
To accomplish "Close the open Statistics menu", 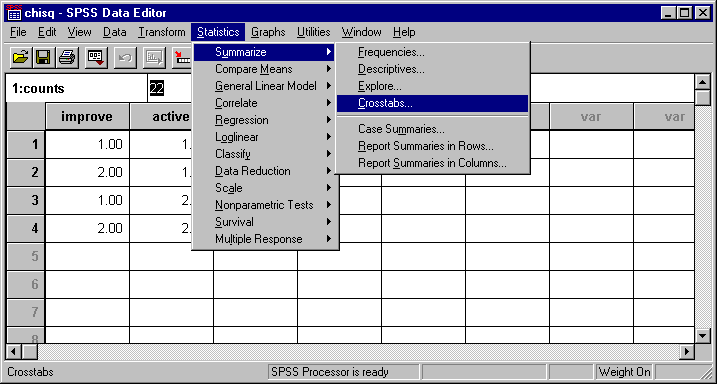I will (218, 32).
